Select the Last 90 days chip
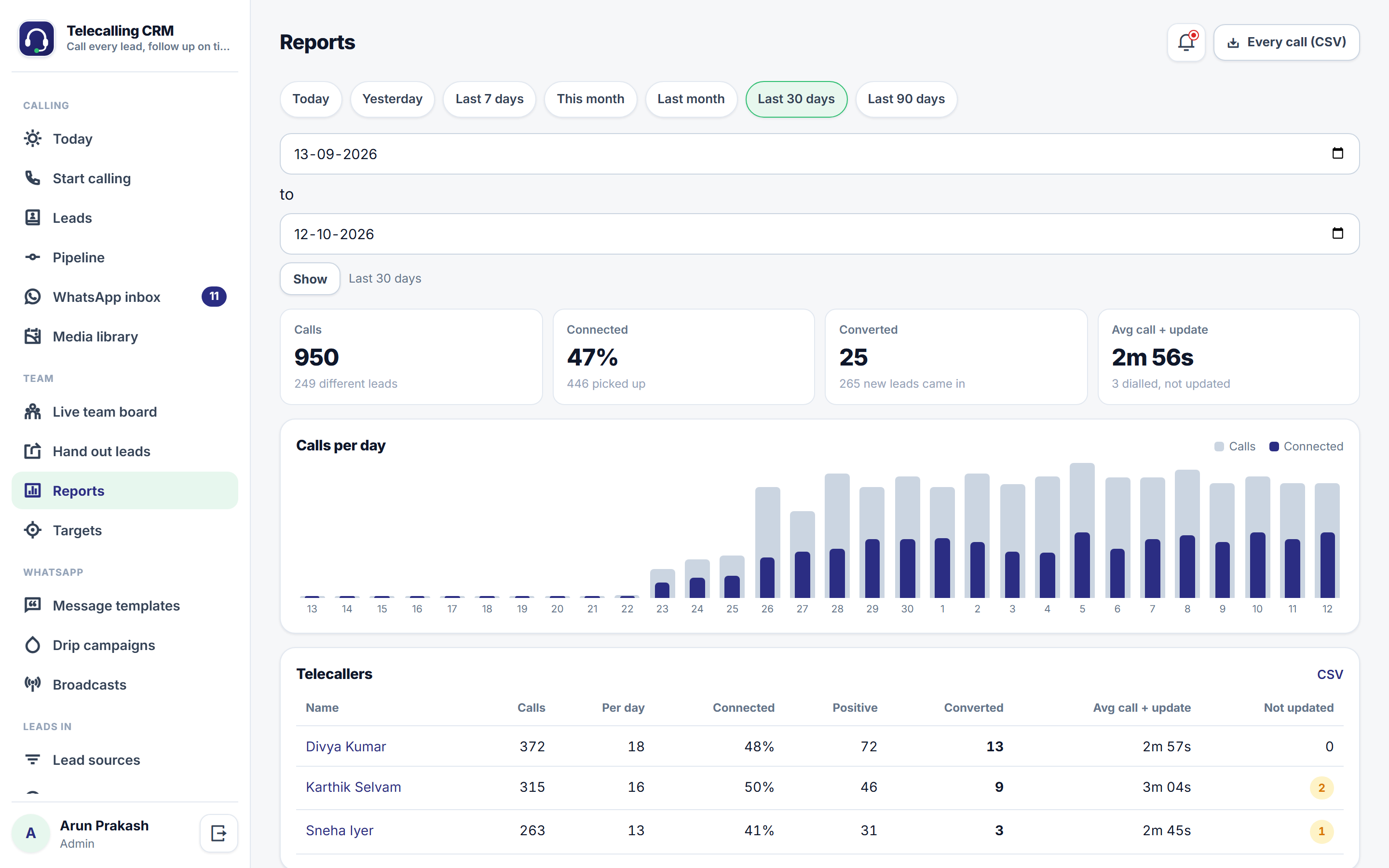This screenshot has width=1389, height=868. (906, 99)
